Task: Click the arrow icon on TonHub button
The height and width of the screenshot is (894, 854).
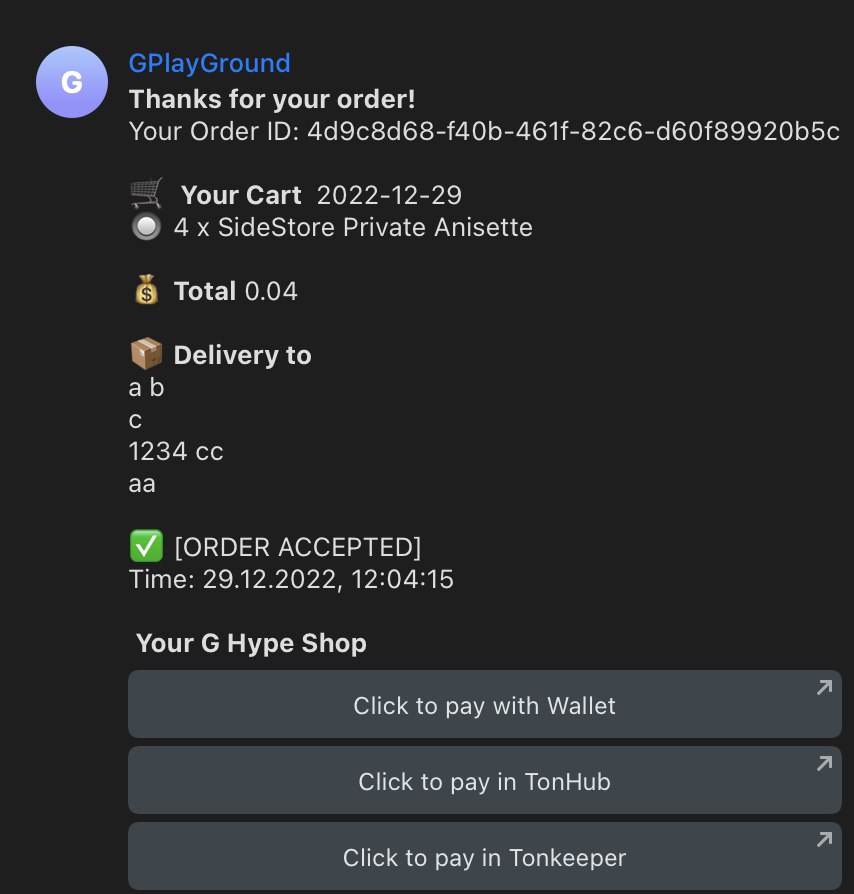Action: pyautogui.click(x=824, y=763)
